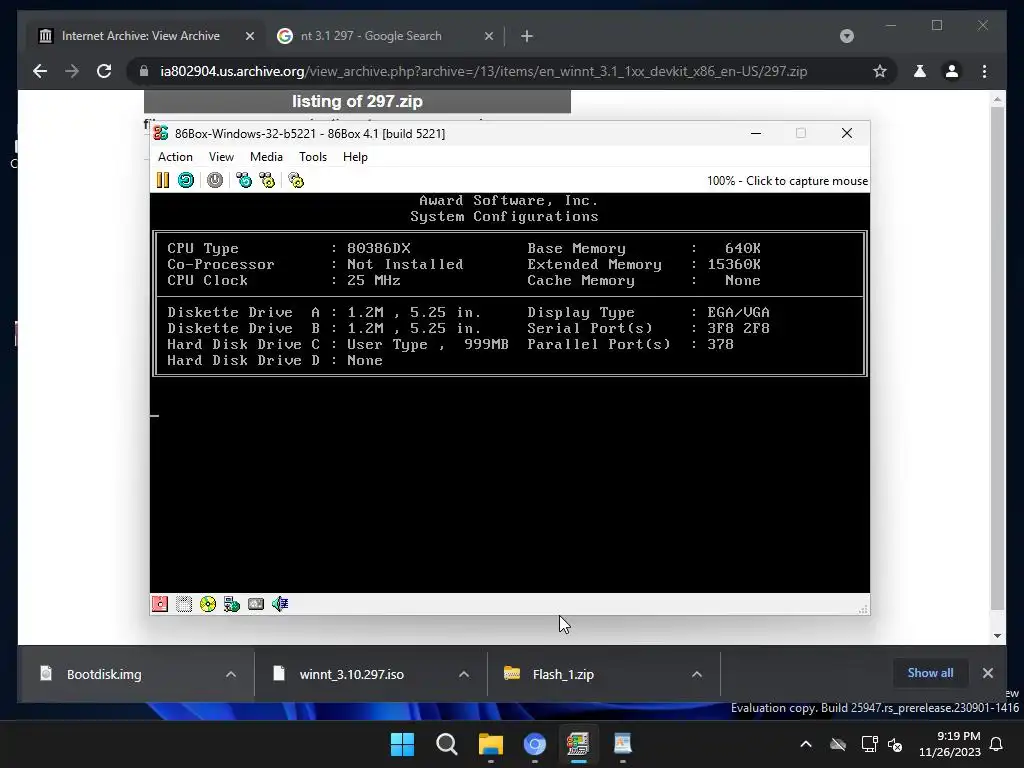Switch to Internet Archive View Archive tab

pyautogui.click(x=140, y=36)
